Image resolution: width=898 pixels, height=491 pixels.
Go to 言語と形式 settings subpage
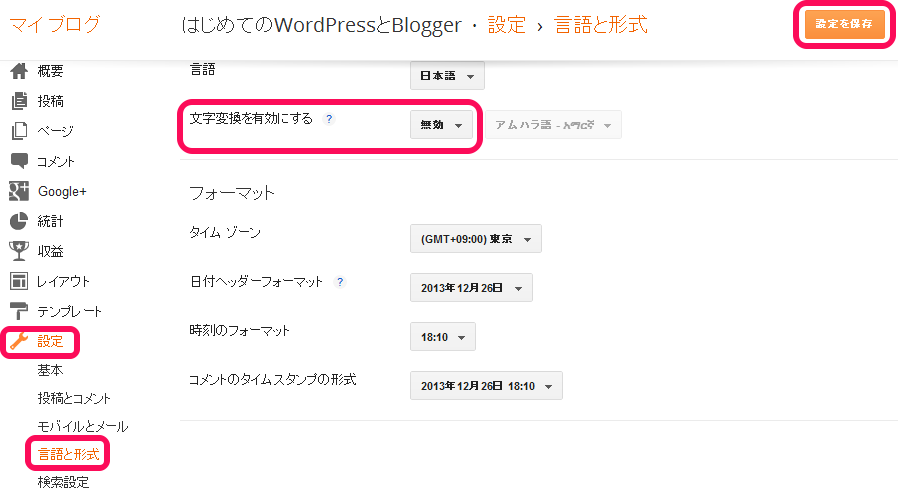(x=69, y=454)
